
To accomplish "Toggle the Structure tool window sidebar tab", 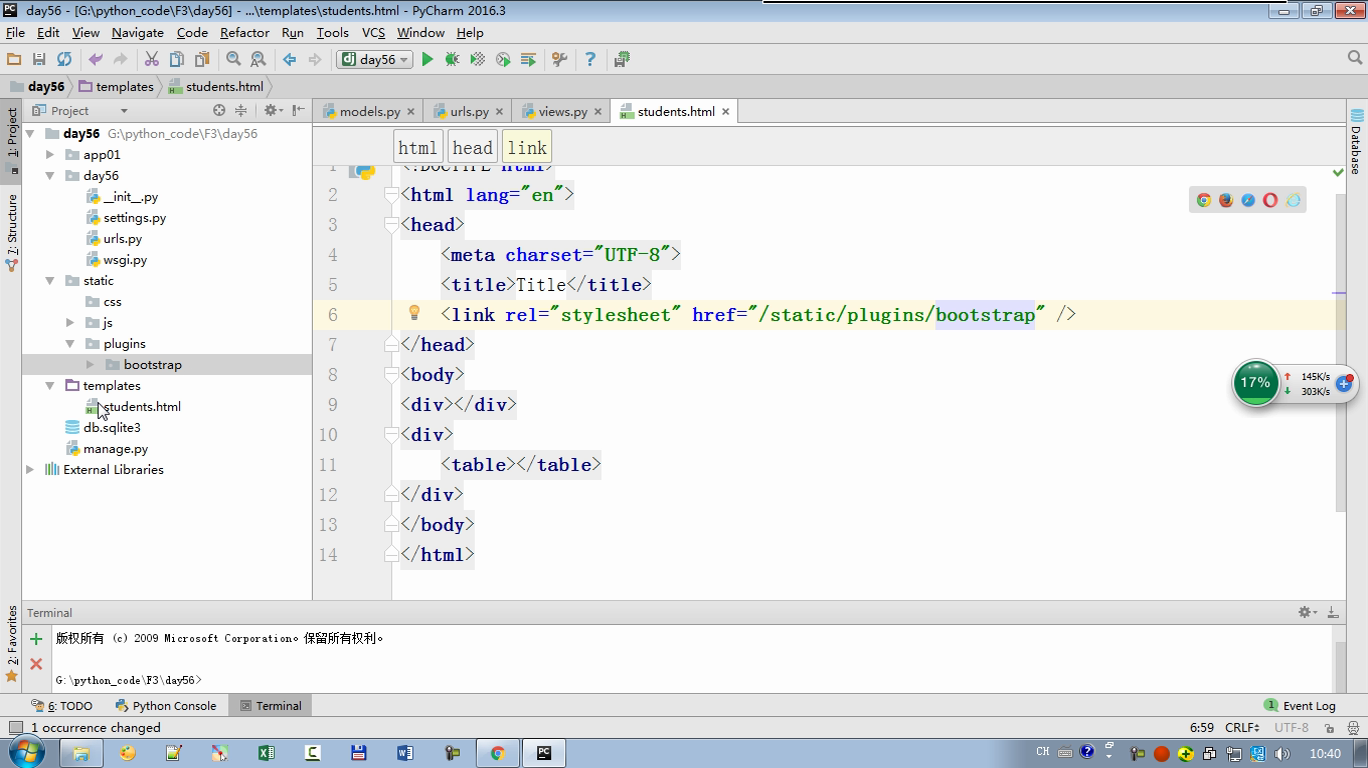I will point(12,232).
